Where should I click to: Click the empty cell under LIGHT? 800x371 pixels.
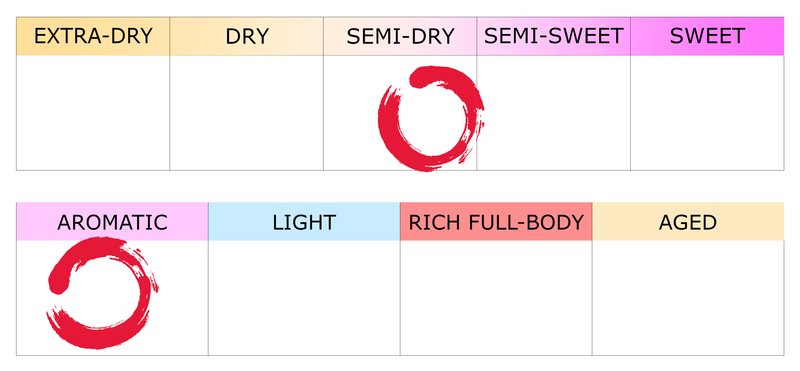pyautogui.click(x=304, y=298)
